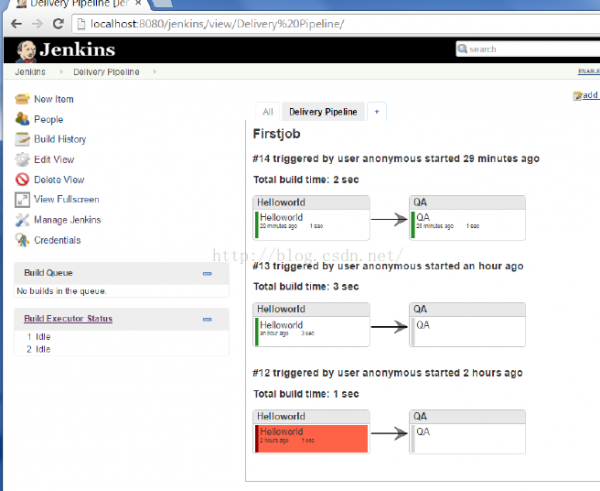
Task: Click the Jenkins title in header
Action: (x=77, y=50)
